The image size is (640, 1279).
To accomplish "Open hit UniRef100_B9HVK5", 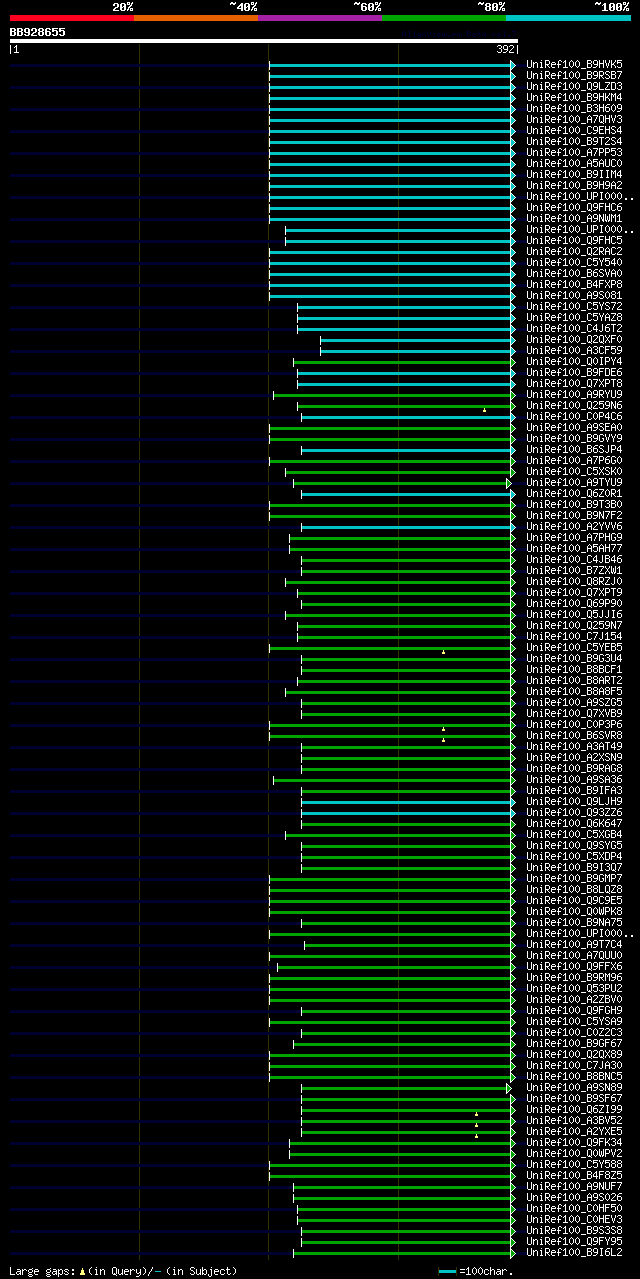I will point(574,64).
